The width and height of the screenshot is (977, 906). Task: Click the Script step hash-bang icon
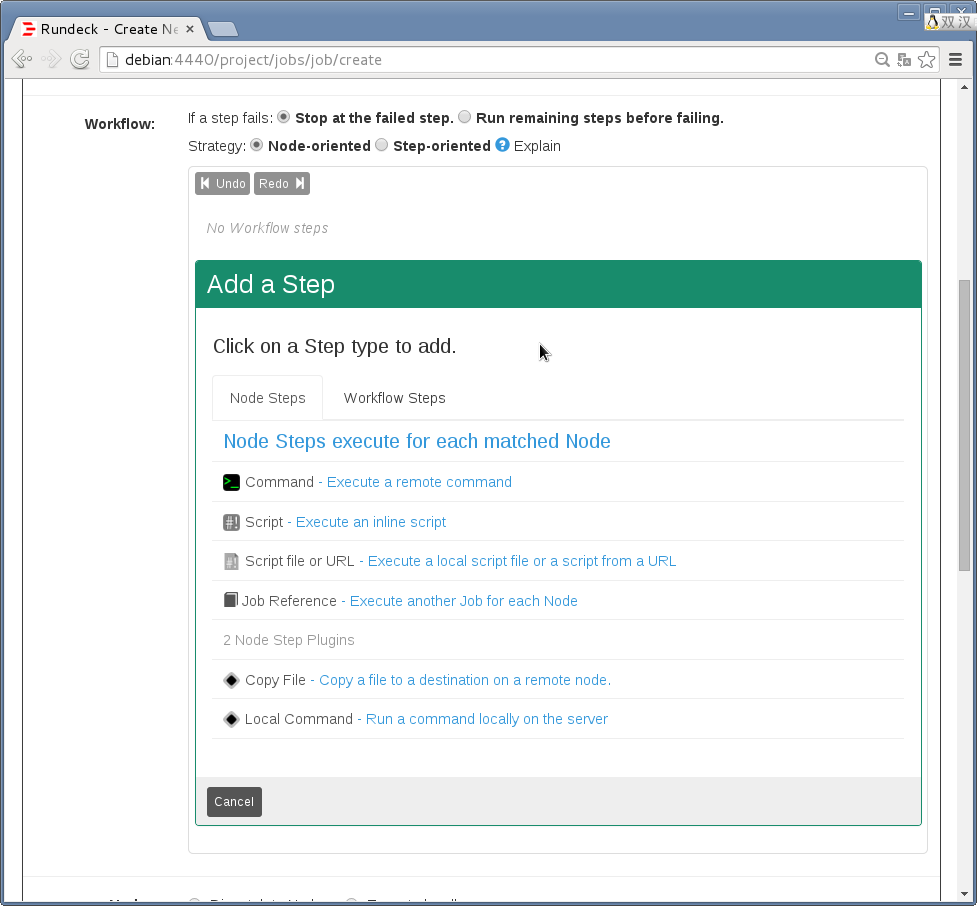click(231, 522)
